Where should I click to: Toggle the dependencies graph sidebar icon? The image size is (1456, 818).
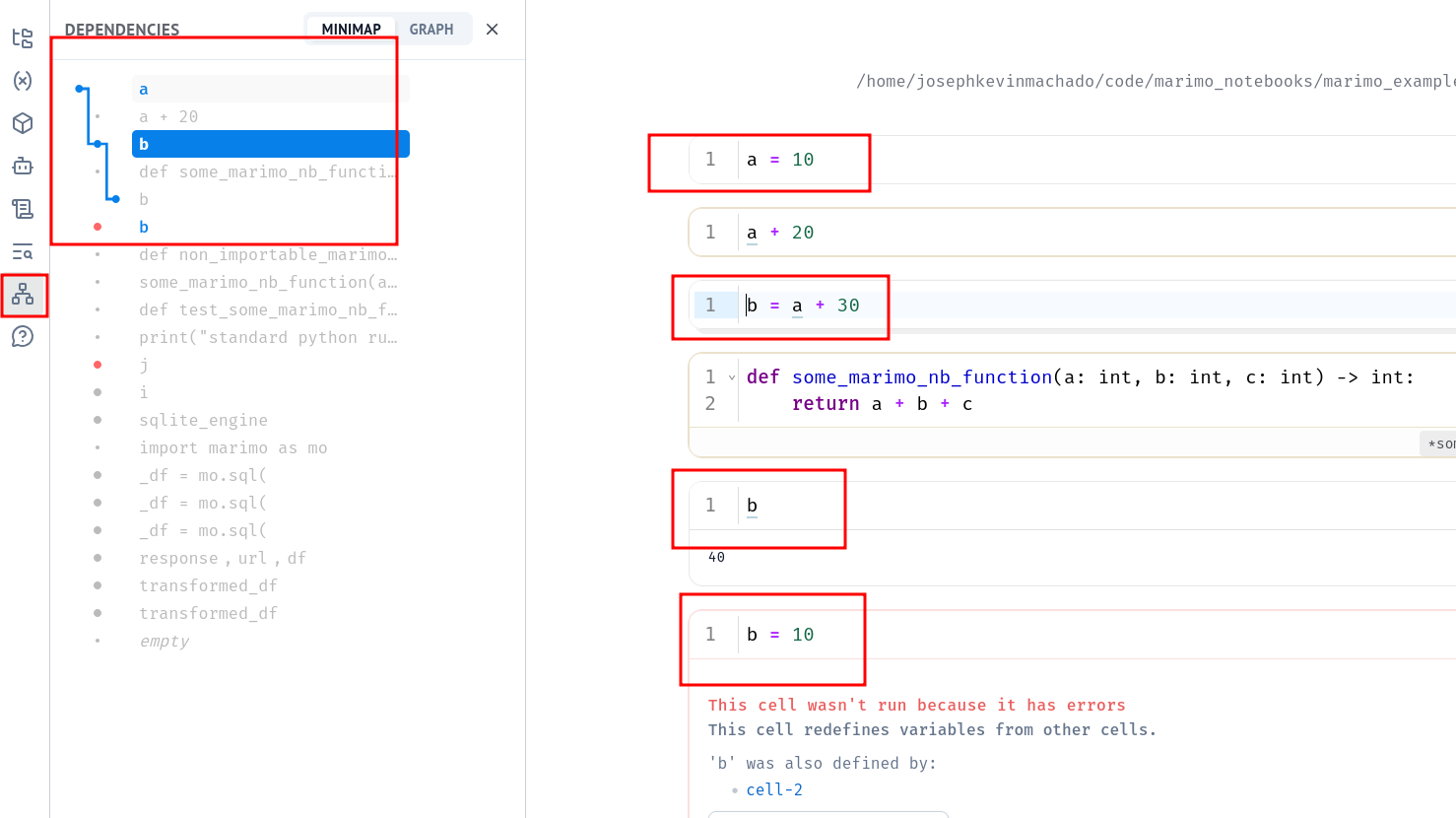23,294
